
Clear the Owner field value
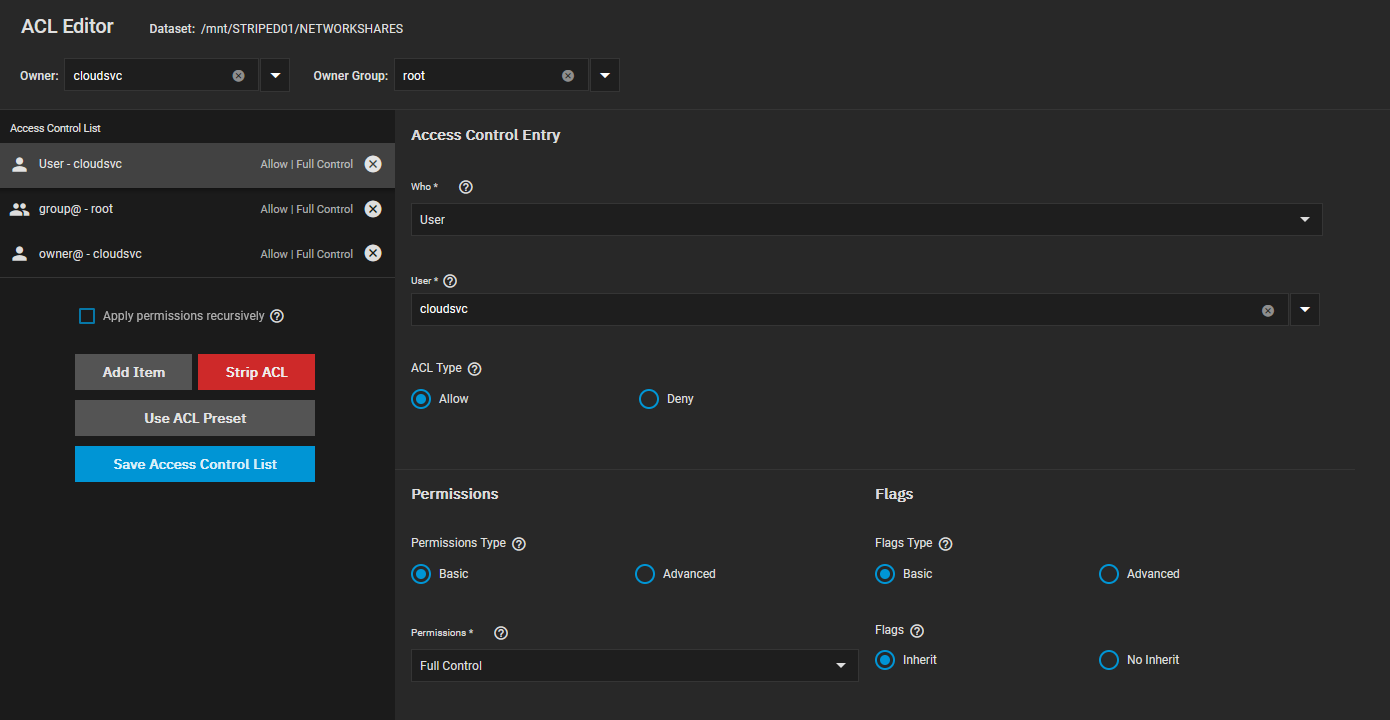[x=238, y=76]
